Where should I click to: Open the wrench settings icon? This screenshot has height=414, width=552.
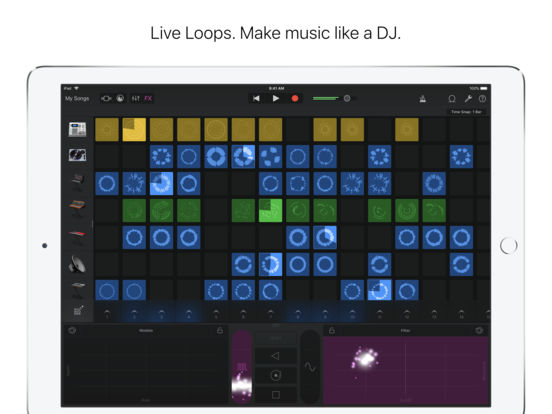pyautogui.click(x=468, y=99)
